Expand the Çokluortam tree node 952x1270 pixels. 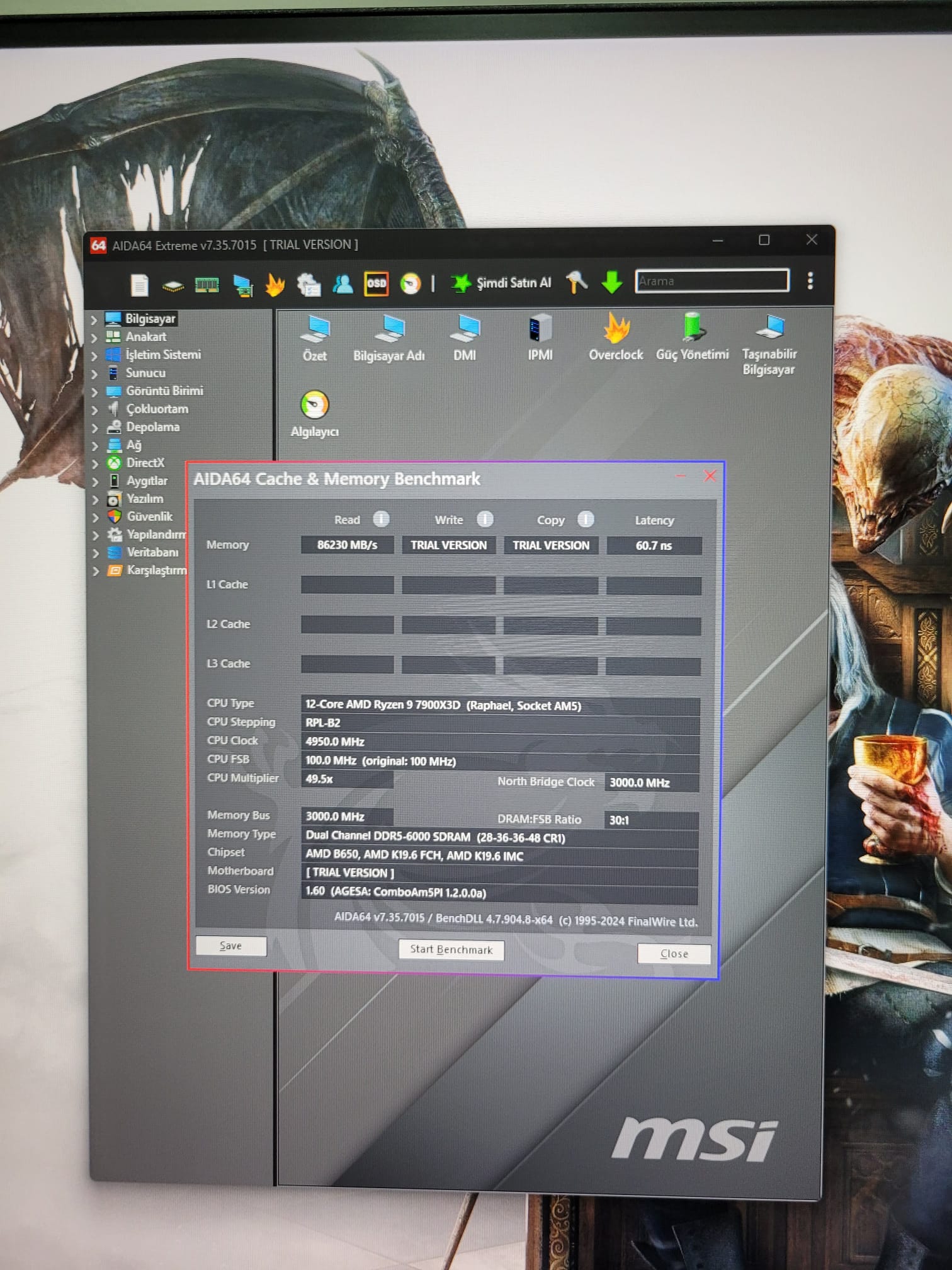[94, 410]
